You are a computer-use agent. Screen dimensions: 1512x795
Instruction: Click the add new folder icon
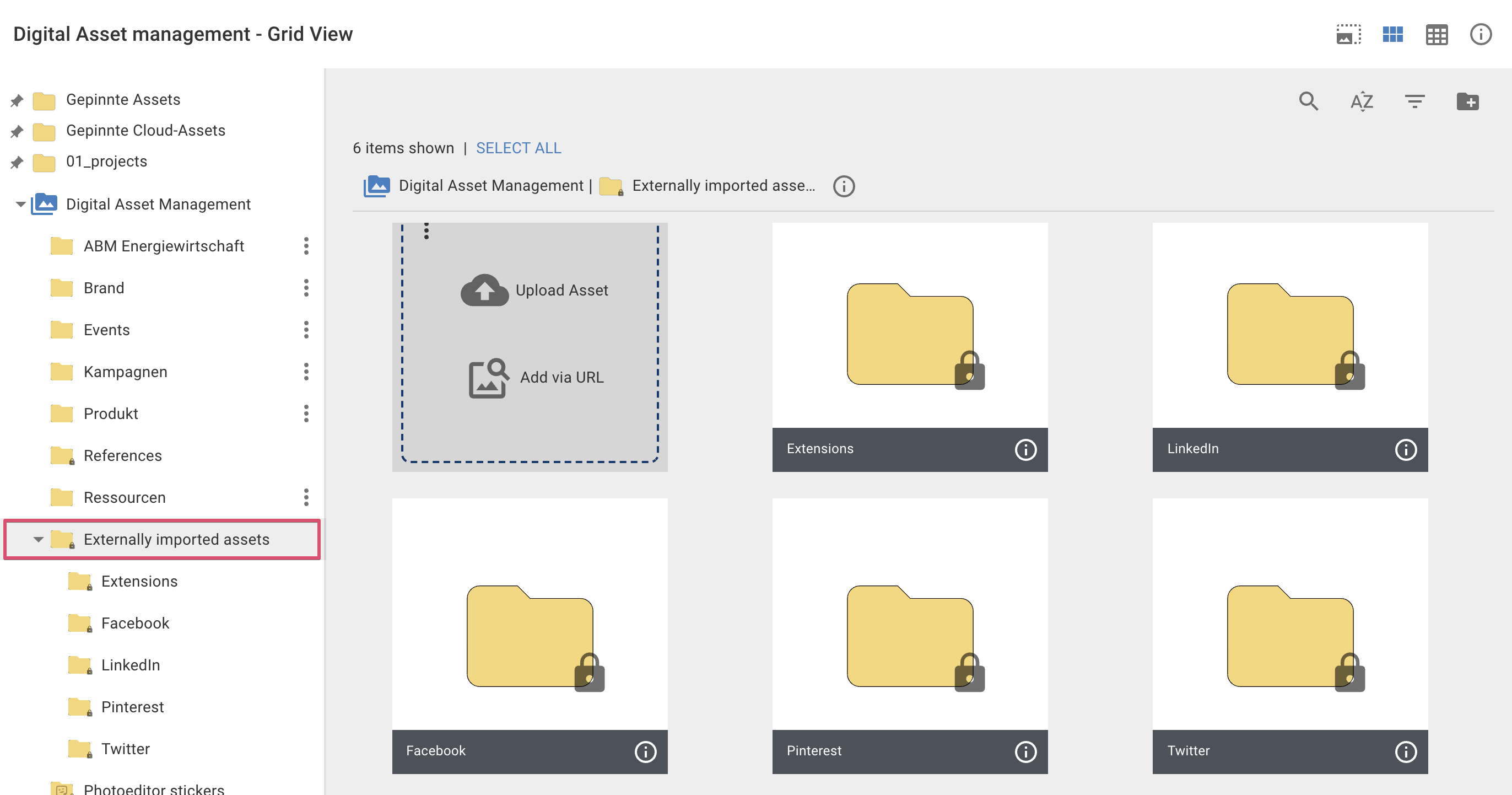click(1467, 101)
